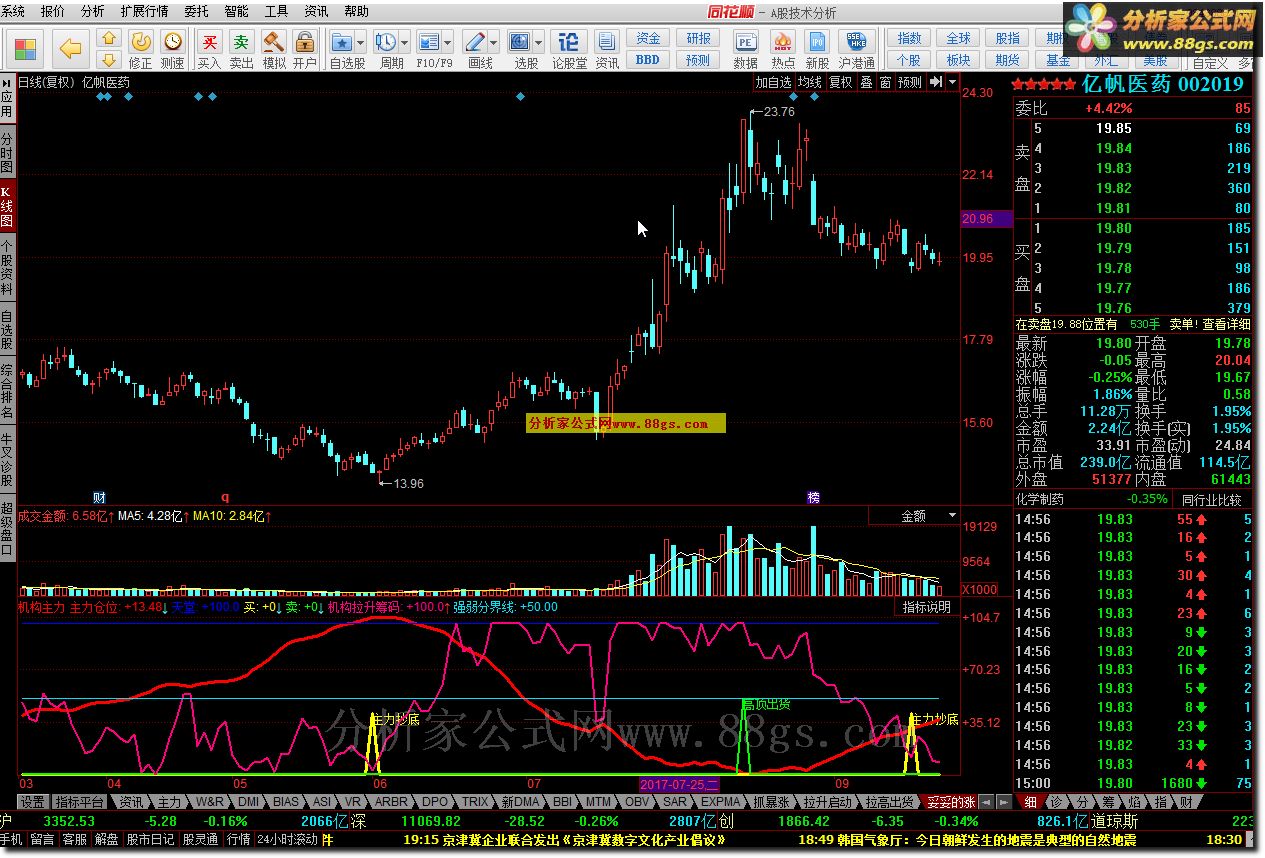Viewport: 1265px width, 858px height.
Task: Open the 指标平台 indicator platform tab
Action: [x=80, y=802]
